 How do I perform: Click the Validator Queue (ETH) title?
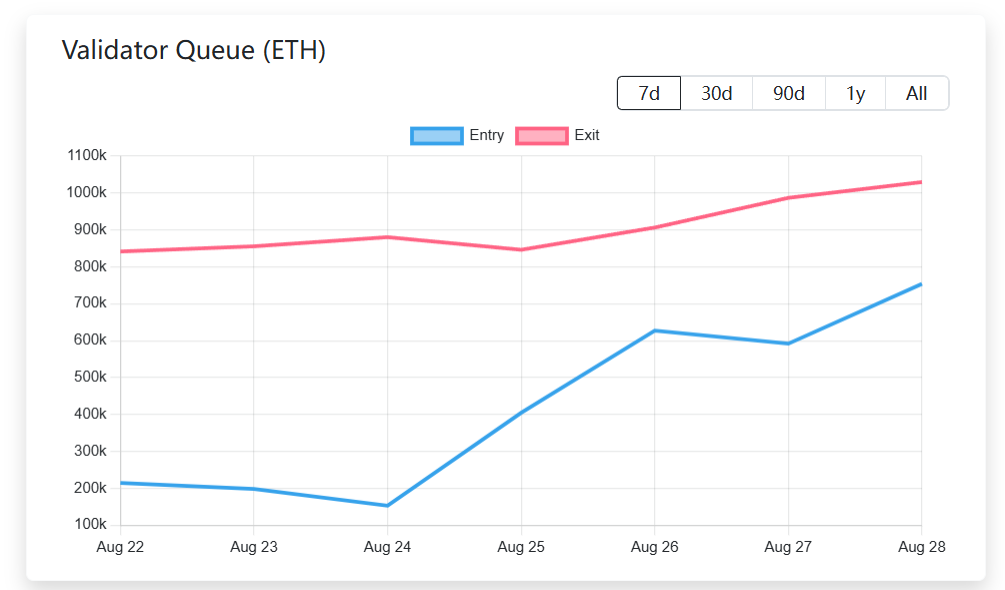pyautogui.click(x=194, y=50)
